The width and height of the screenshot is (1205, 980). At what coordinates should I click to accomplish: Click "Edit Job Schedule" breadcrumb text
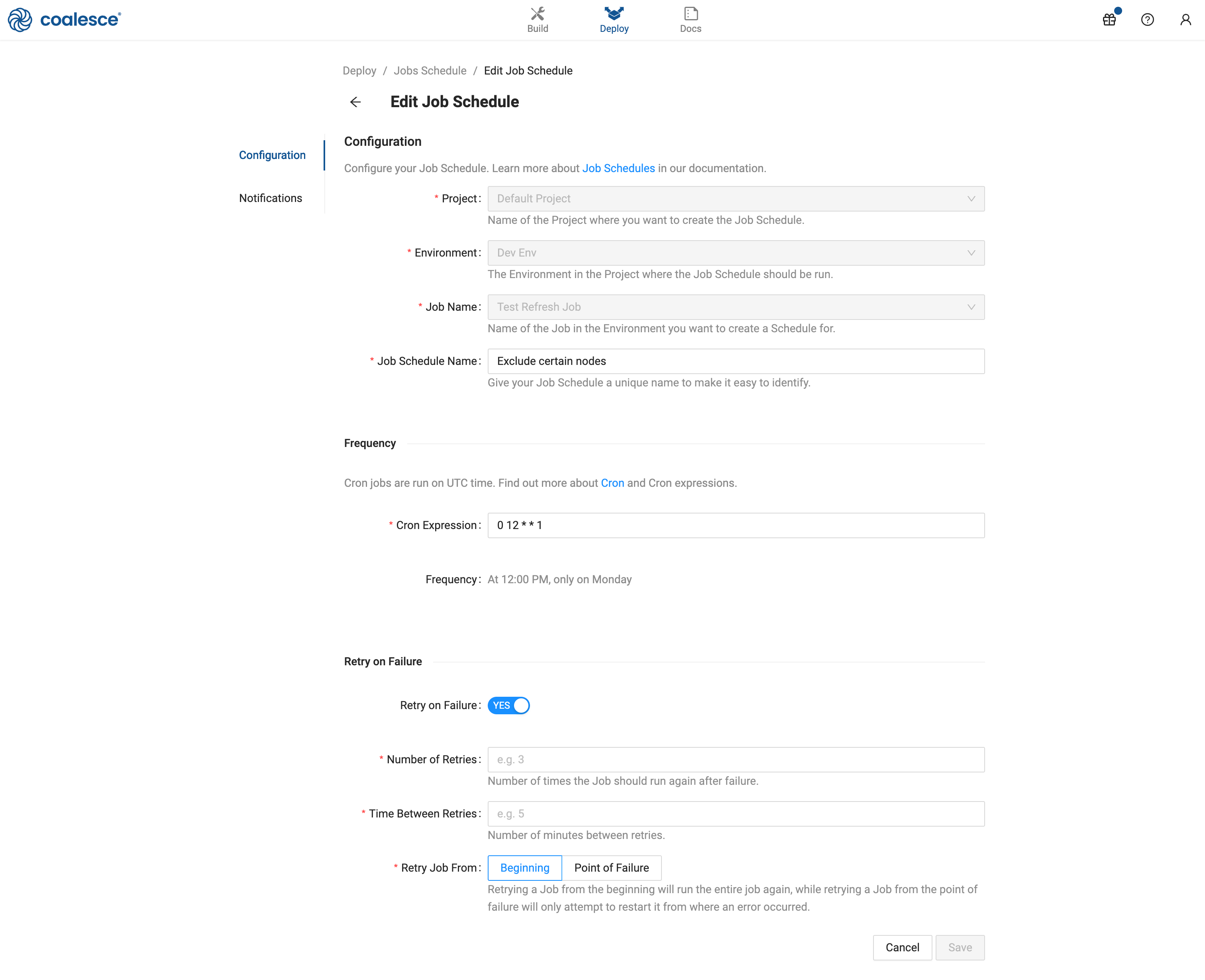[x=528, y=71]
